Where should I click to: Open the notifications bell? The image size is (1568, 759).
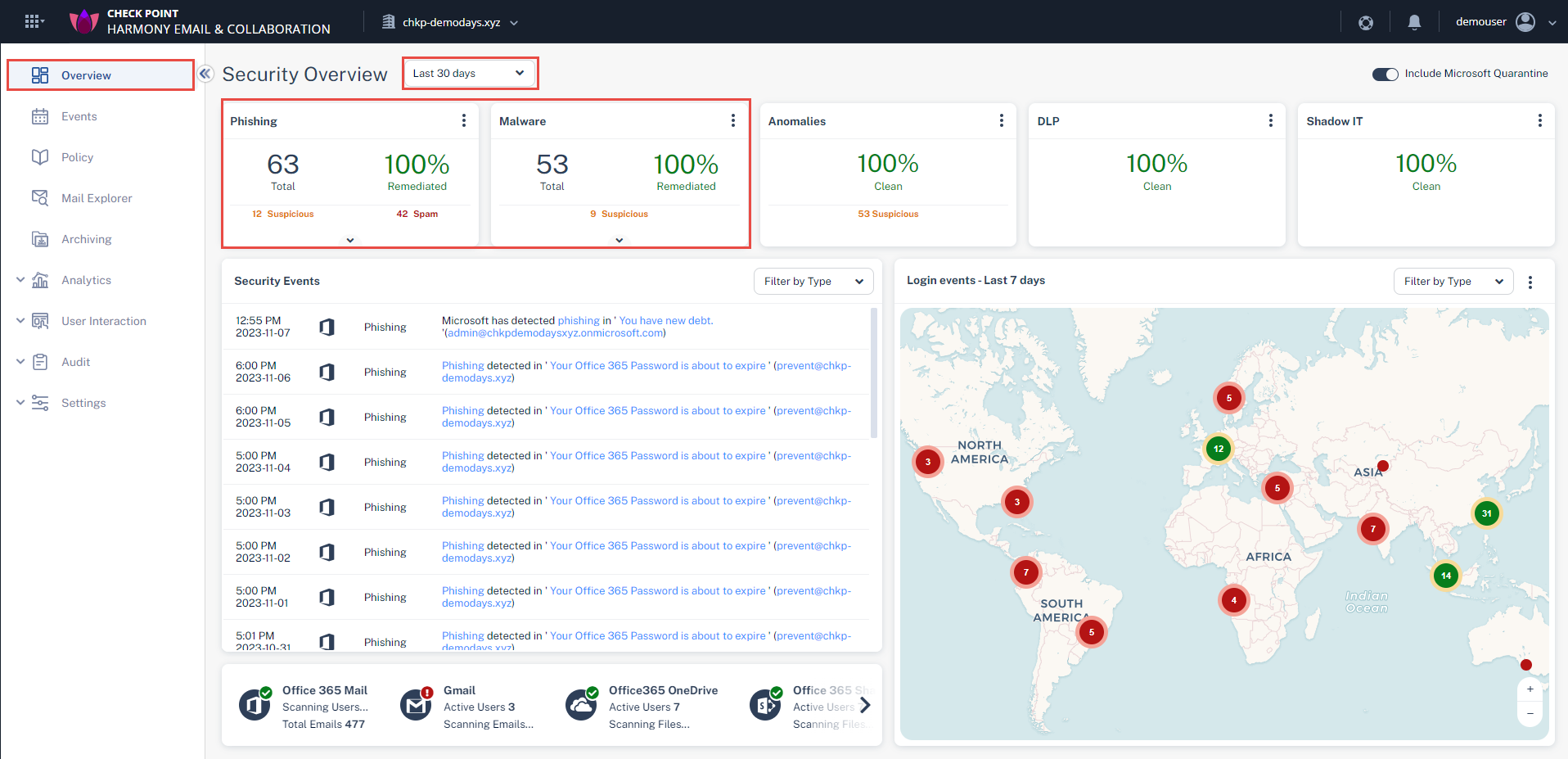pyautogui.click(x=1414, y=23)
